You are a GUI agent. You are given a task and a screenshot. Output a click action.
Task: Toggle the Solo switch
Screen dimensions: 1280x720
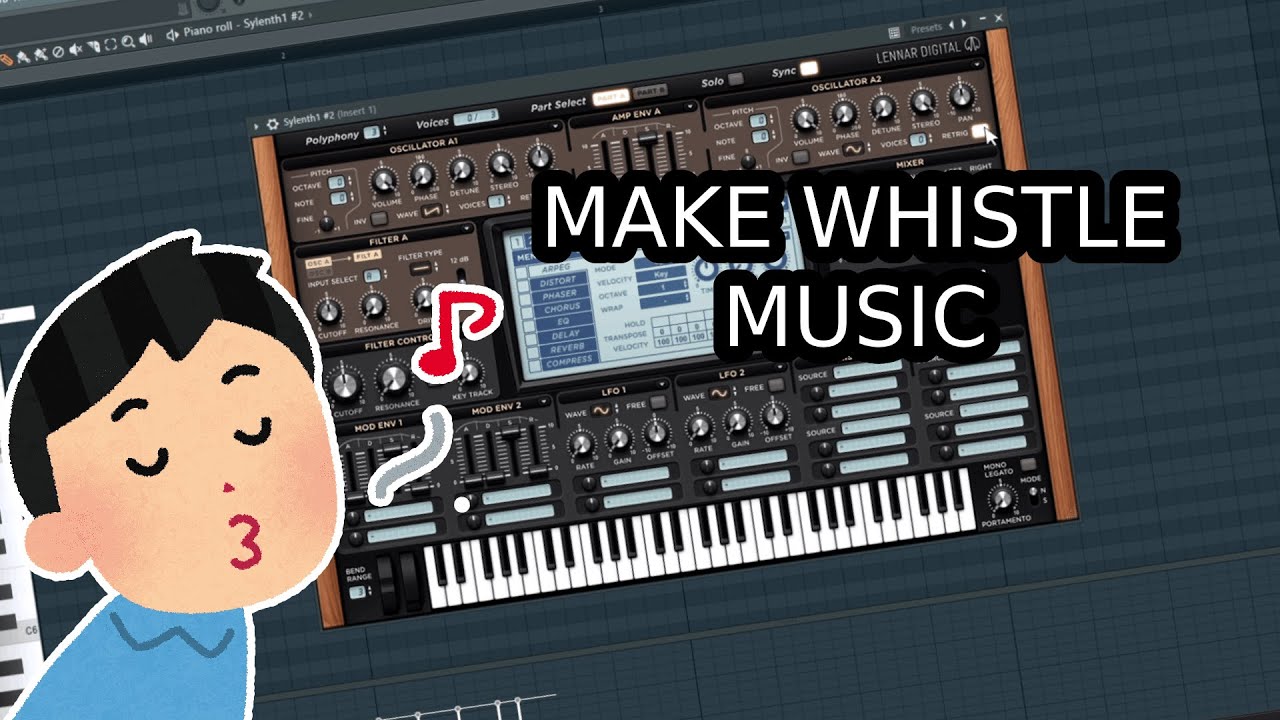click(x=736, y=79)
